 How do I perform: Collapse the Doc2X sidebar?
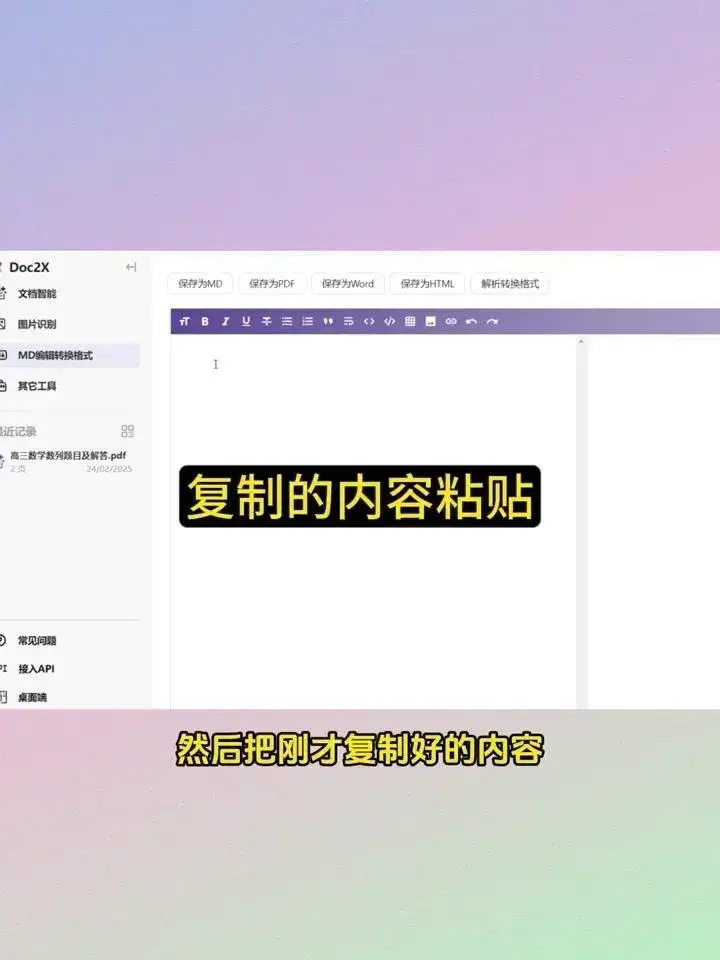131,267
